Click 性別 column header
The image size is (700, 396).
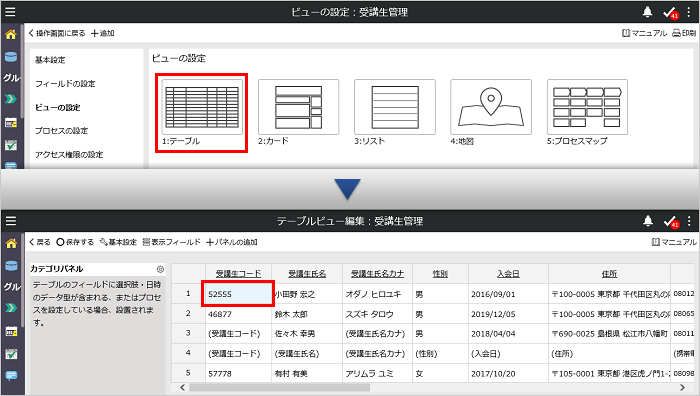(x=440, y=274)
